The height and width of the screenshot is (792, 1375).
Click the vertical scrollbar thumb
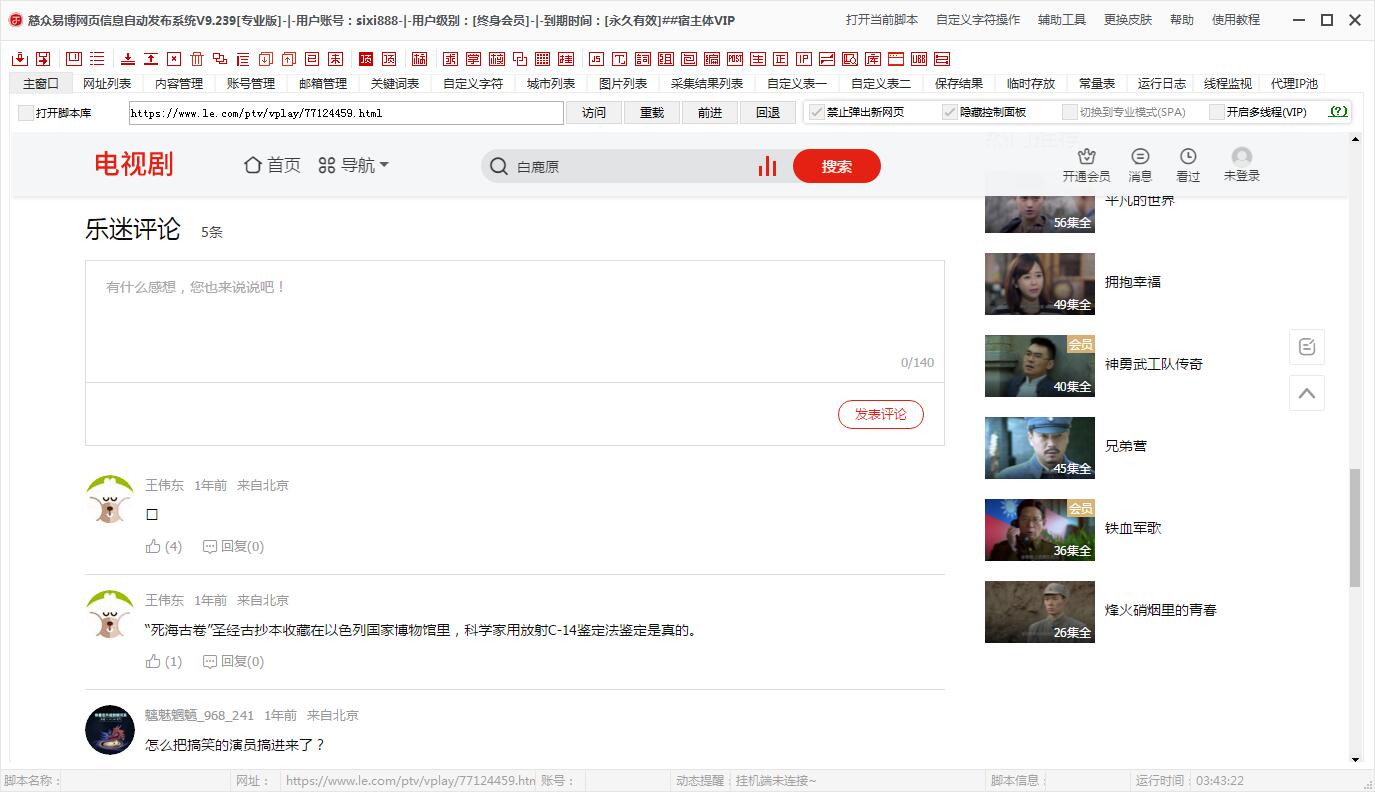[x=1355, y=527]
